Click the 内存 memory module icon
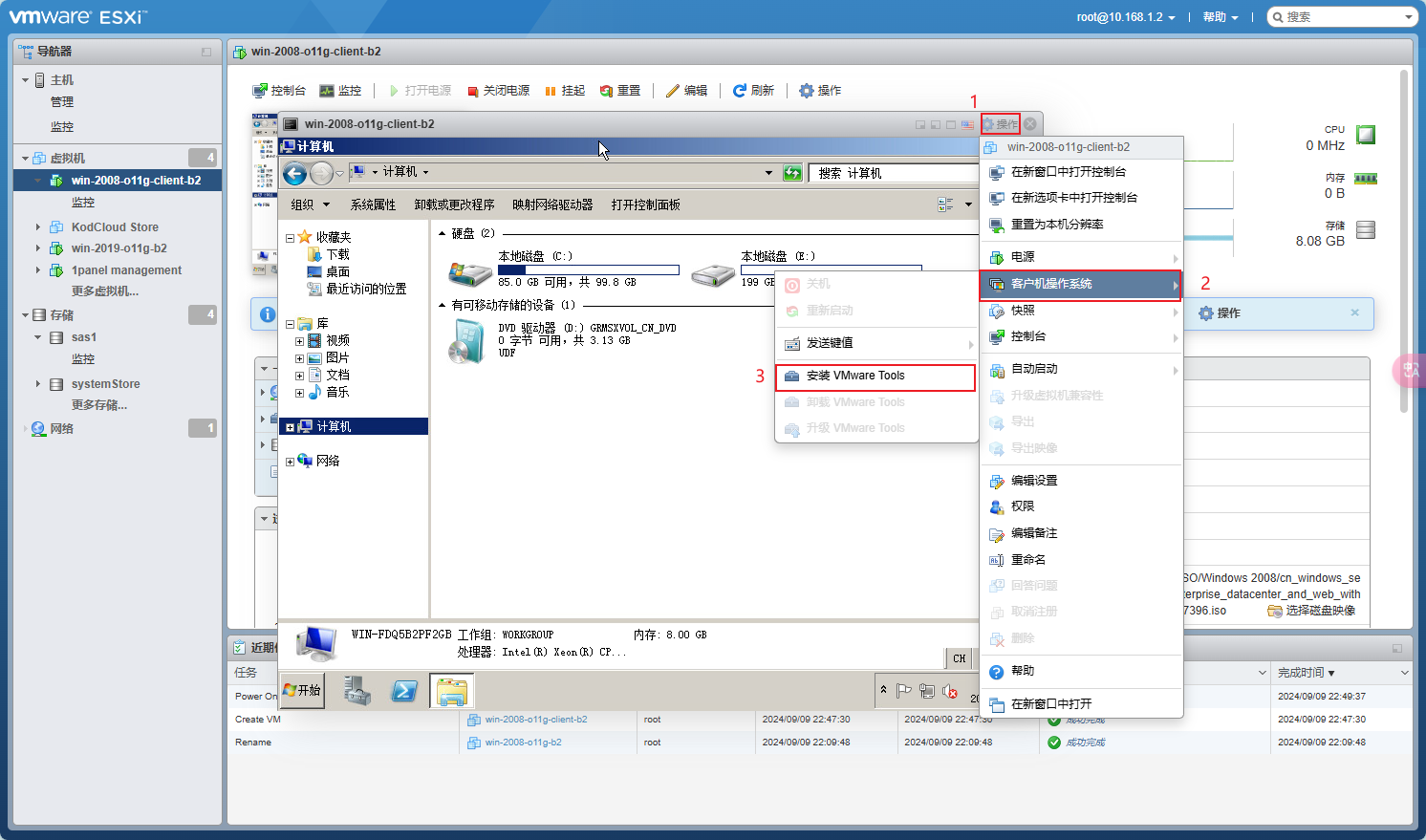The height and width of the screenshot is (840, 1426). click(1366, 180)
